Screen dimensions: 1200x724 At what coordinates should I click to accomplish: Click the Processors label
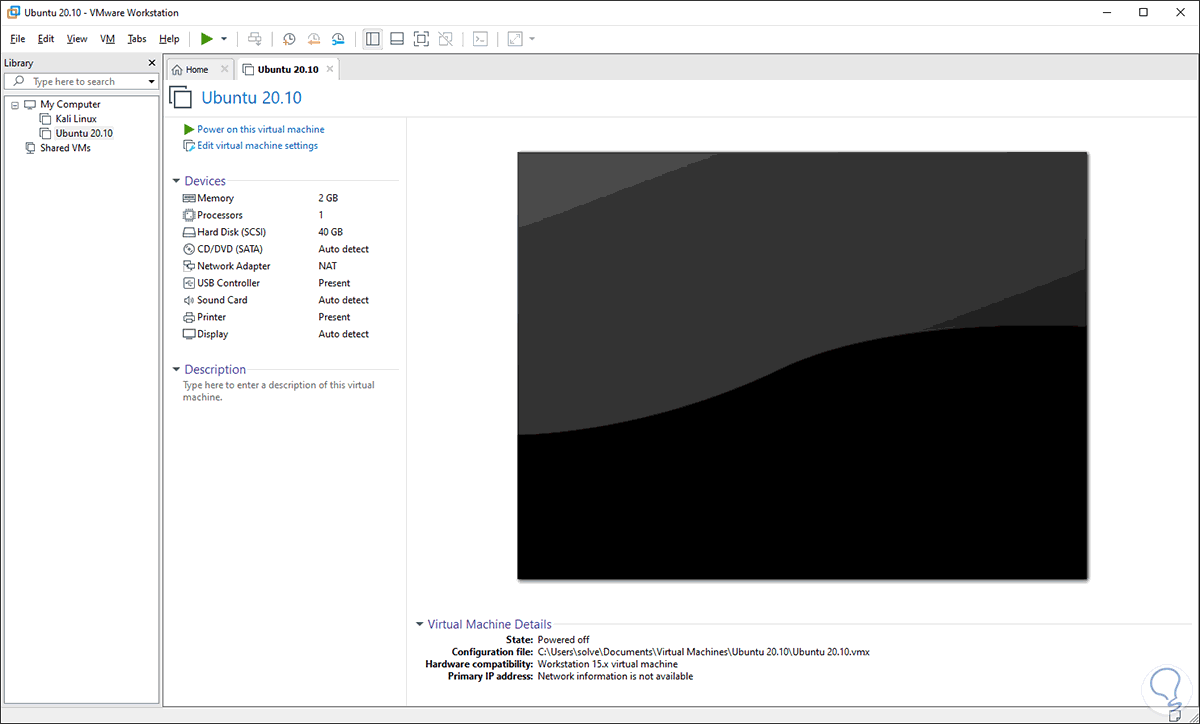click(220, 215)
